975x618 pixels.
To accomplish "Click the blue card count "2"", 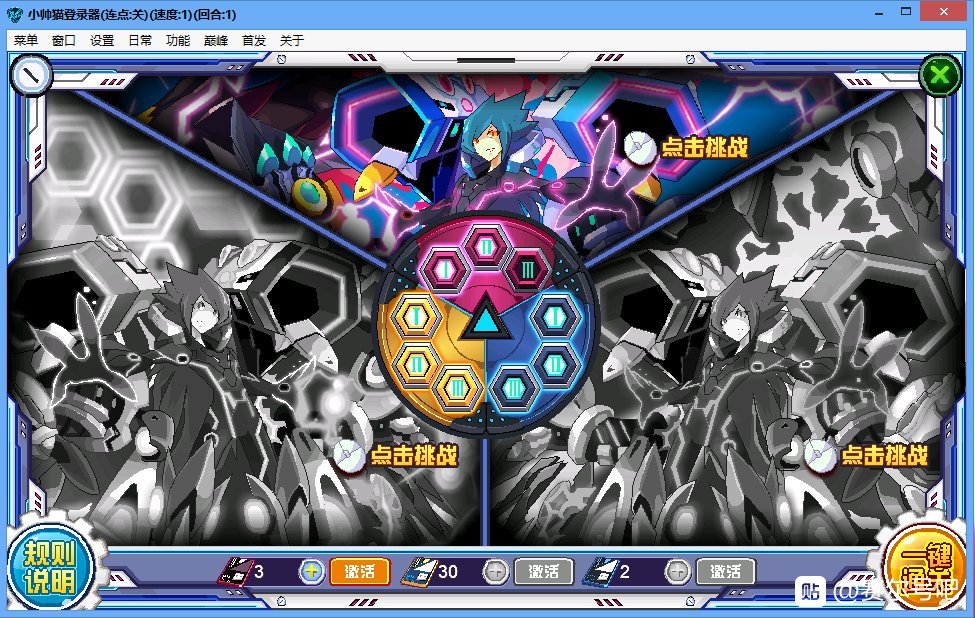I will [625, 572].
